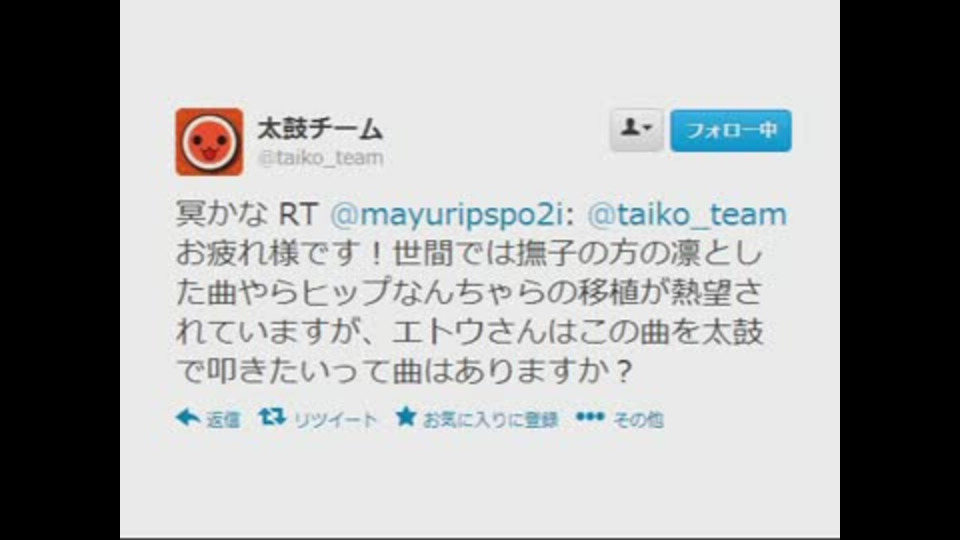Viewport: 960px width, 540px height.
Task: Toggle the フォロー中 following button
Action: (x=730, y=130)
